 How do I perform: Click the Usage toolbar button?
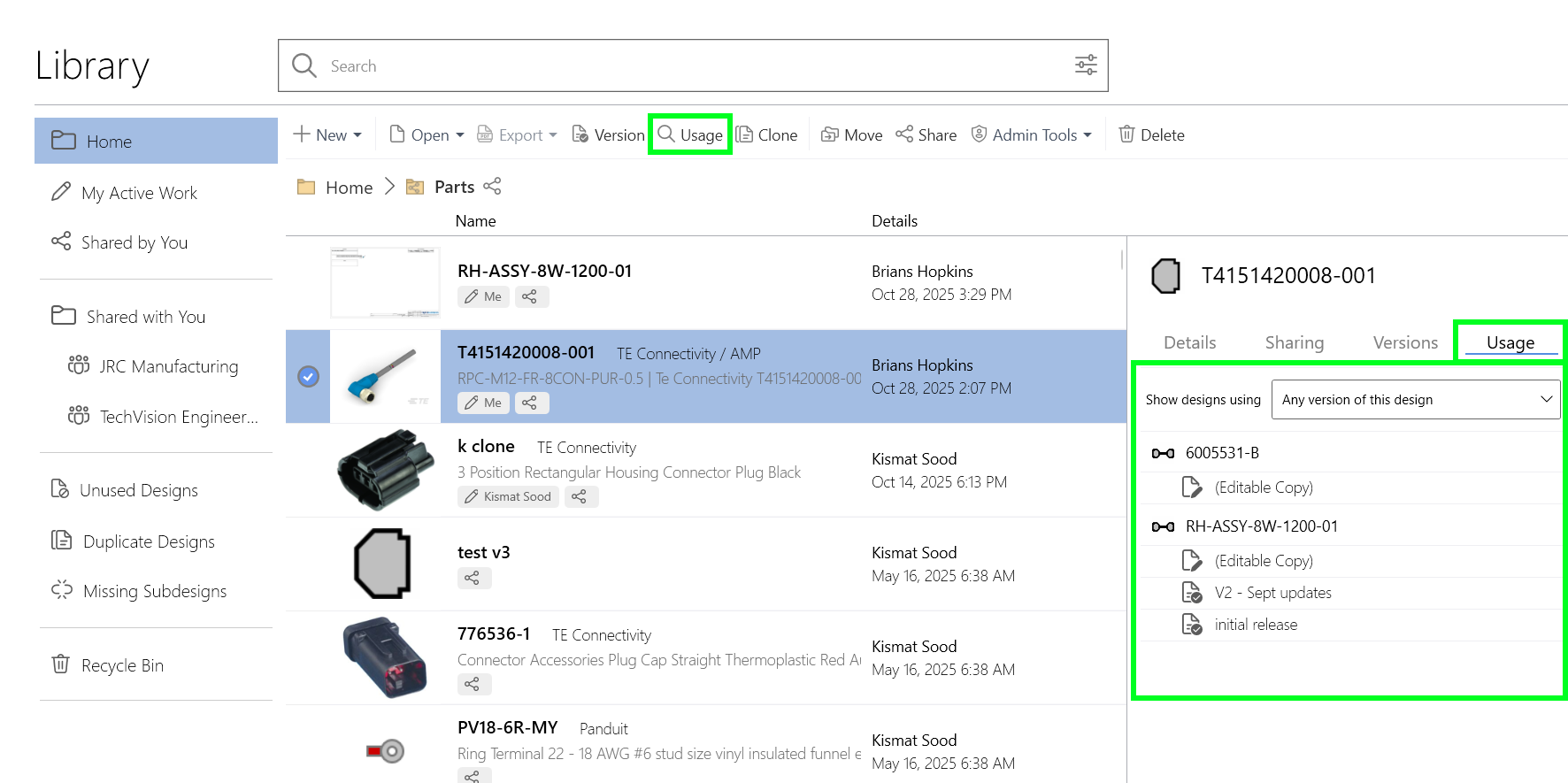pyautogui.click(x=690, y=134)
